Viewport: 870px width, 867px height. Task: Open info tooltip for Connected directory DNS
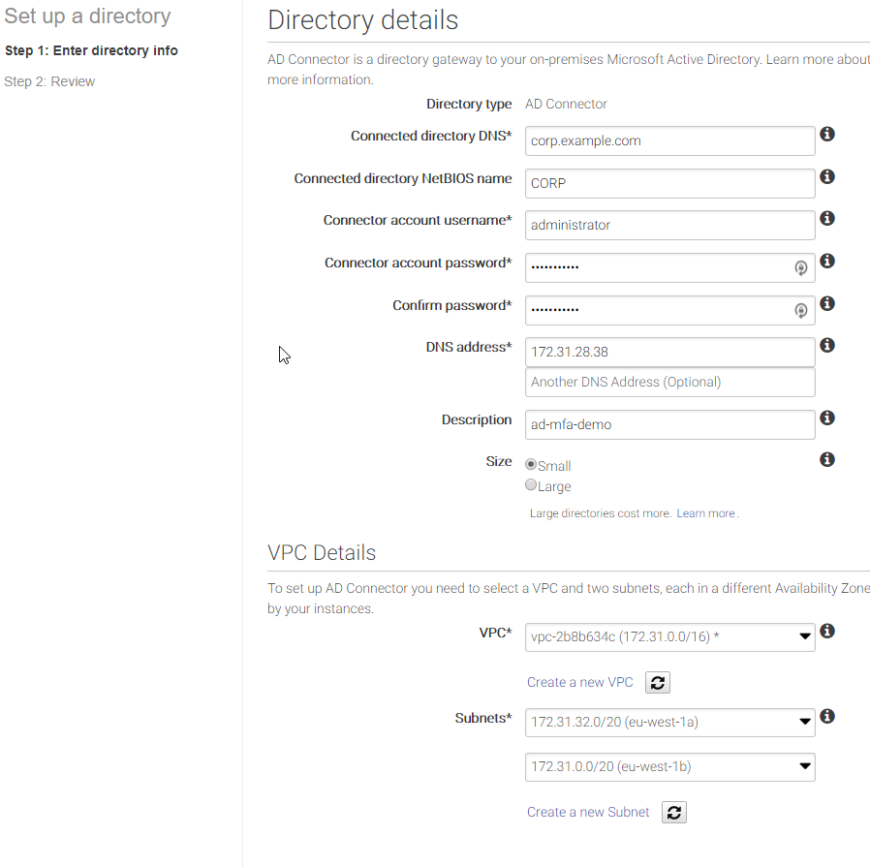click(x=827, y=132)
